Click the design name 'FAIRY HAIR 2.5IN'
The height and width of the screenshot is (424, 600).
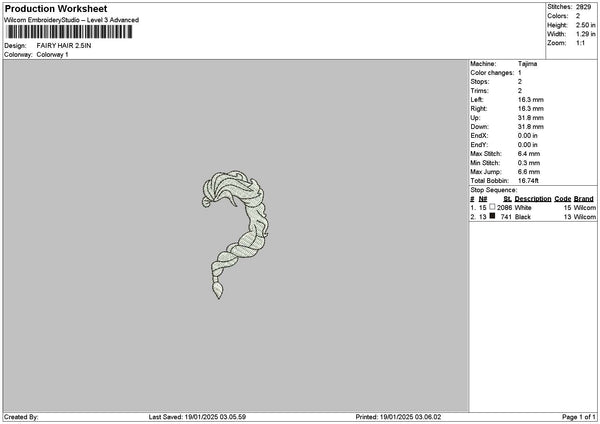click(64, 46)
